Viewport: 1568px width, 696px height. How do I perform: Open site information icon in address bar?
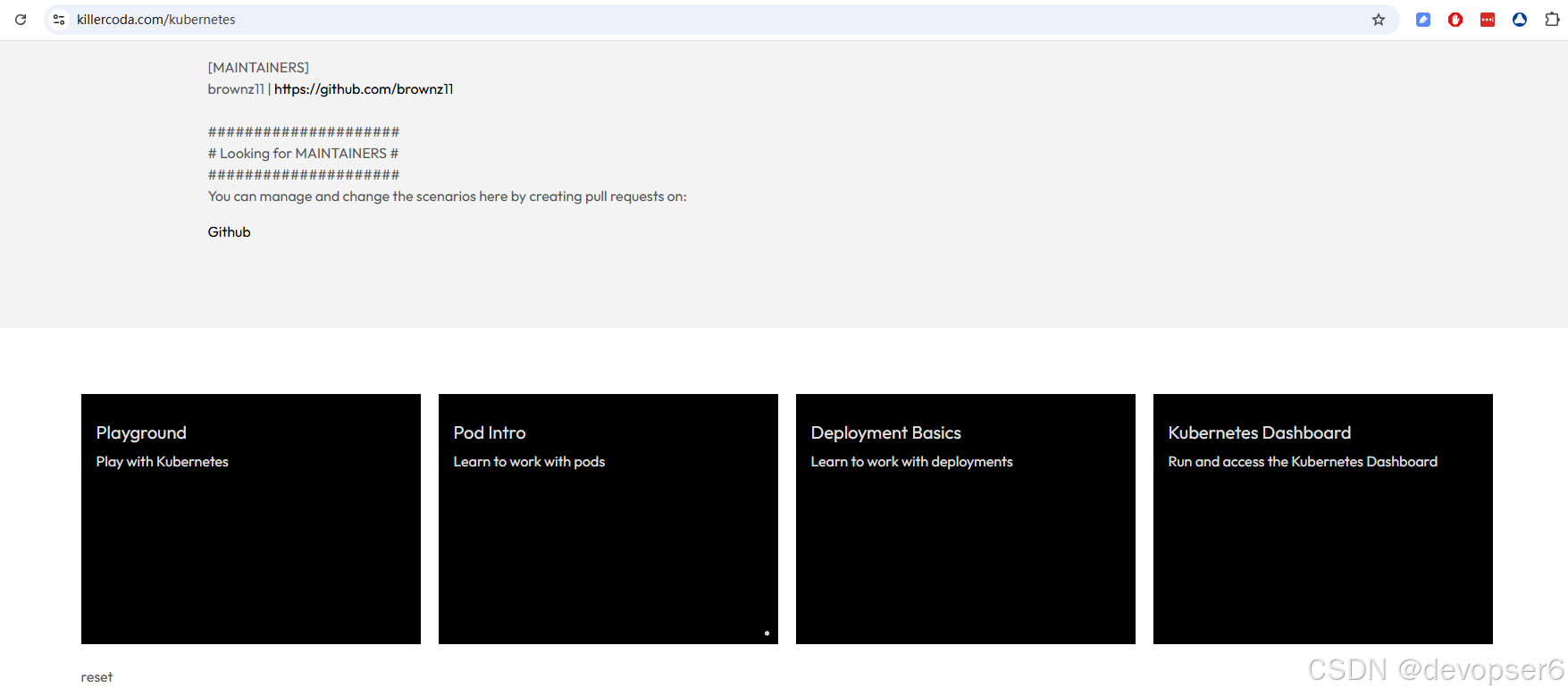point(59,20)
